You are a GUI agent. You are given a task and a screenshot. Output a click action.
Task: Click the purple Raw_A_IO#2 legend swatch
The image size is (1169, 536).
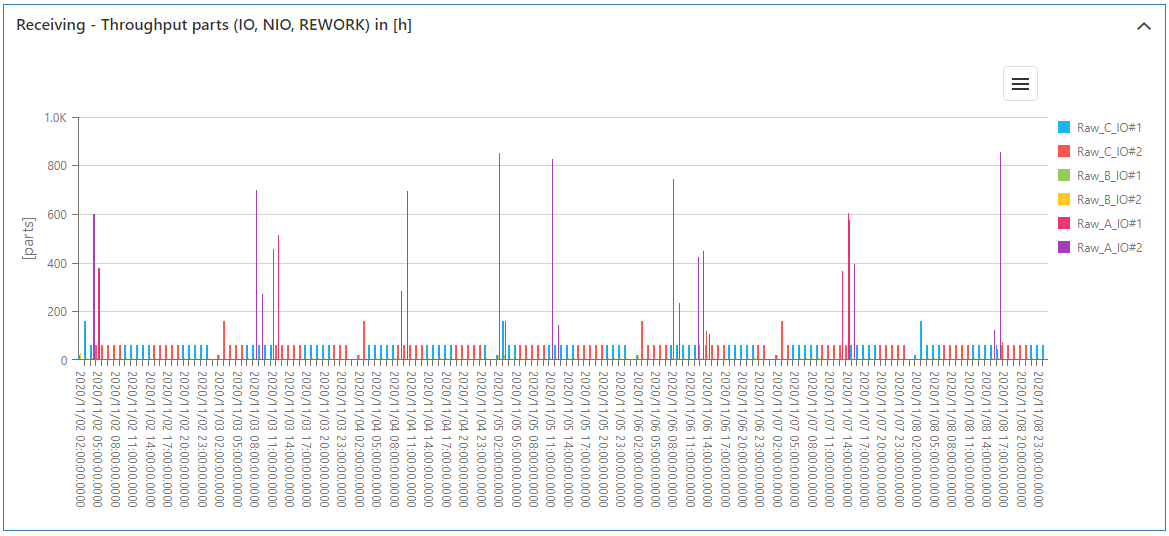[x=1064, y=248]
